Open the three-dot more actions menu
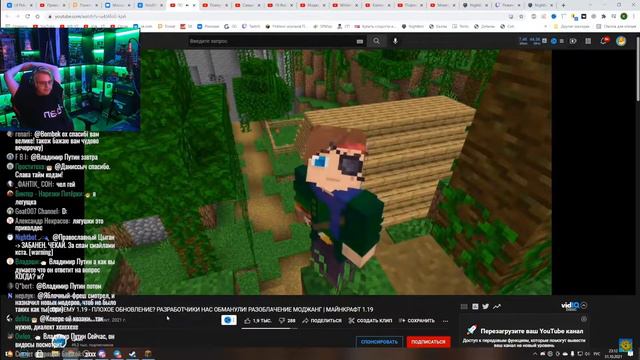 [445, 321]
